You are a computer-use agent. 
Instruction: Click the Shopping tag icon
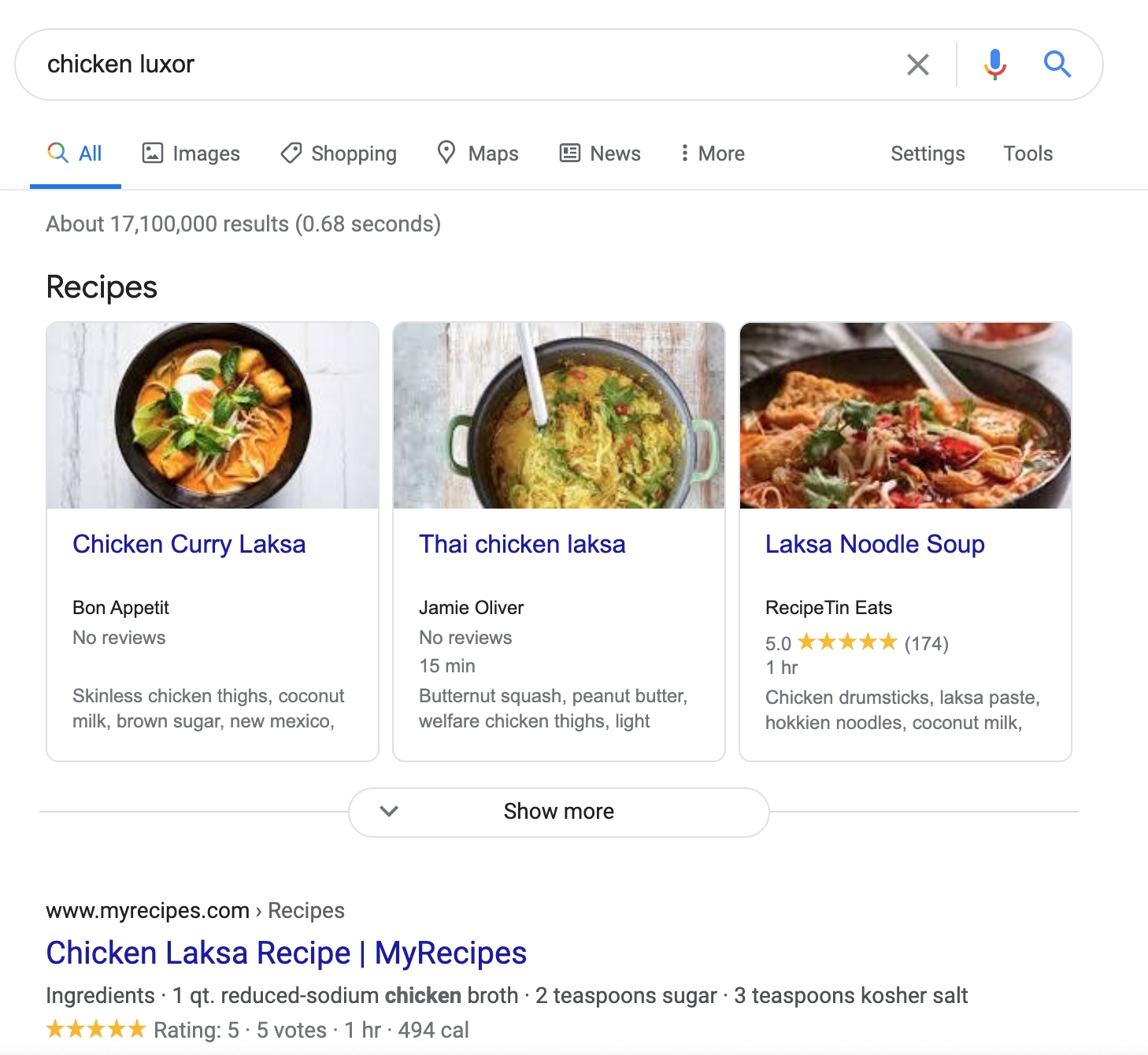tap(291, 153)
